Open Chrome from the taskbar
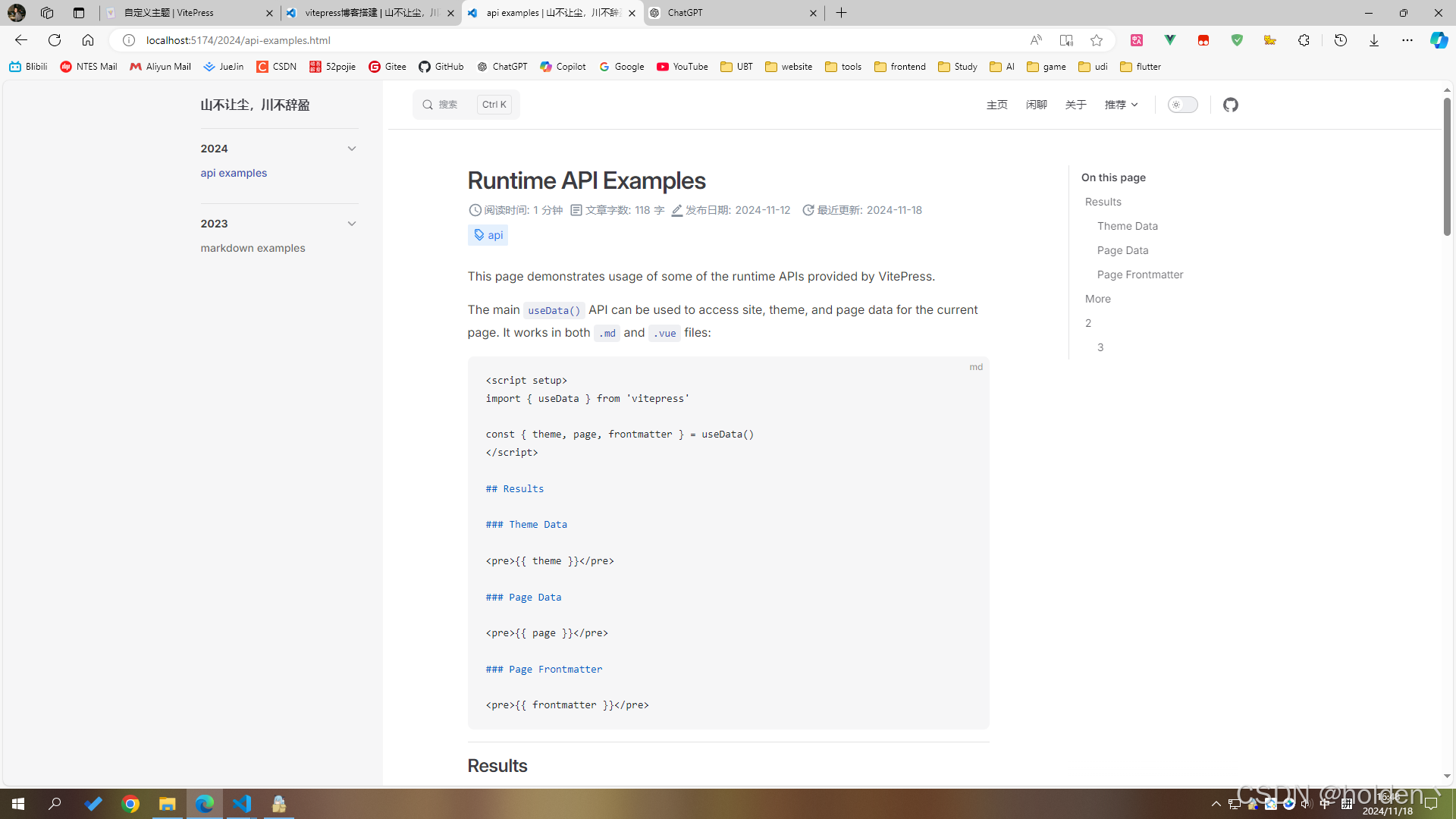The width and height of the screenshot is (1456, 819). click(130, 804)
